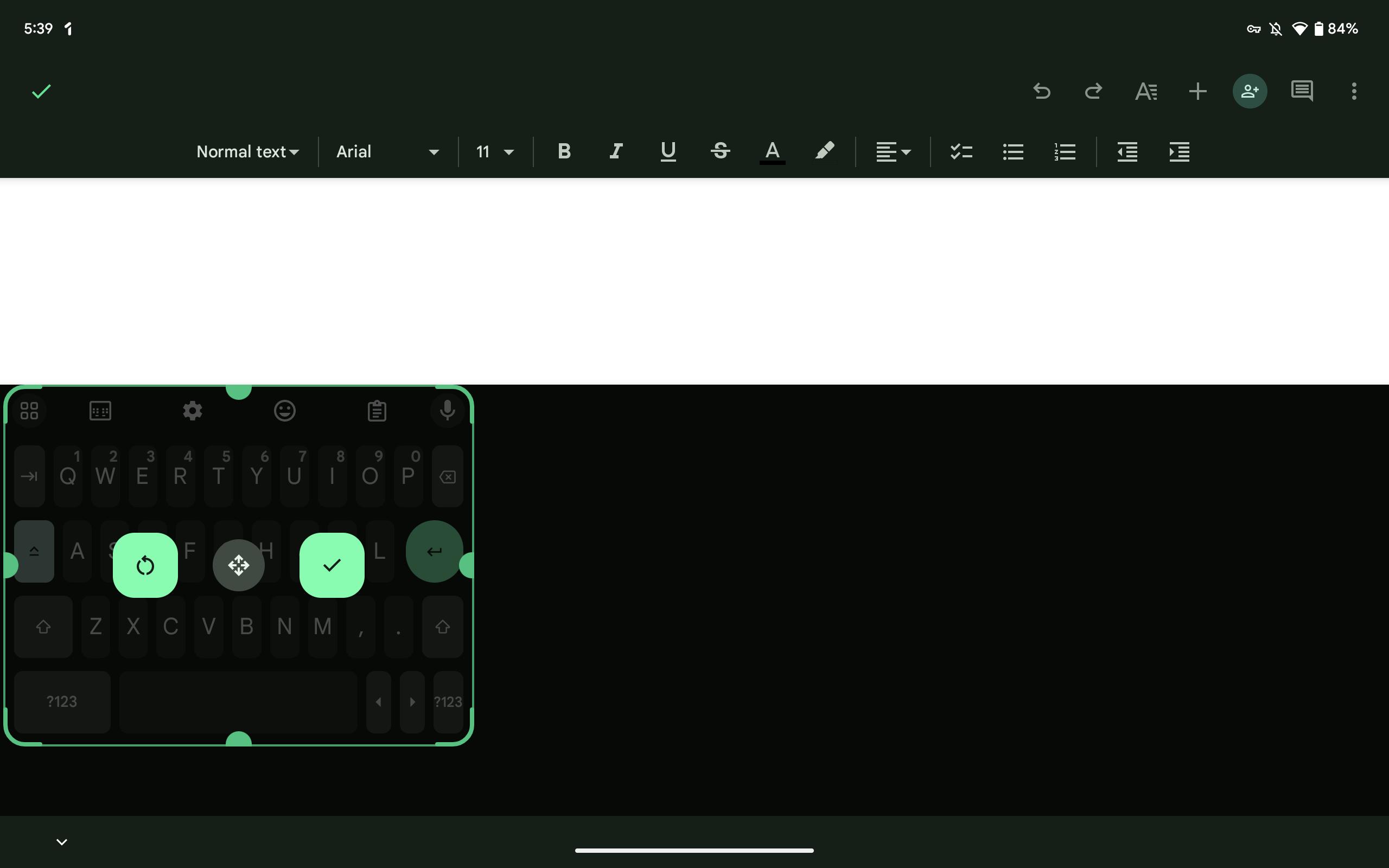Open the Normal text style dropdown
Image resolution: width=1389 pixels, height=868 pixels.
(248, 151)
